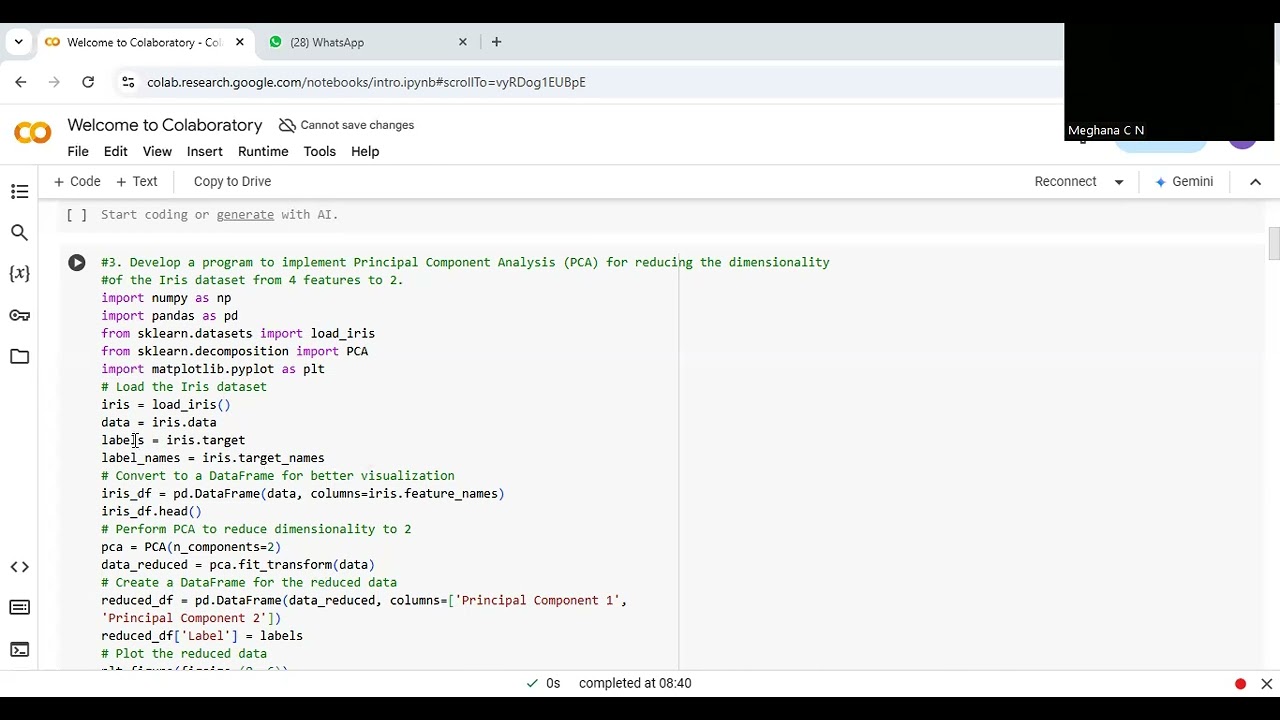Click the line 'iris_df.head()'
This screenshot has height=720, width=1280.
[x=151, y=511]
